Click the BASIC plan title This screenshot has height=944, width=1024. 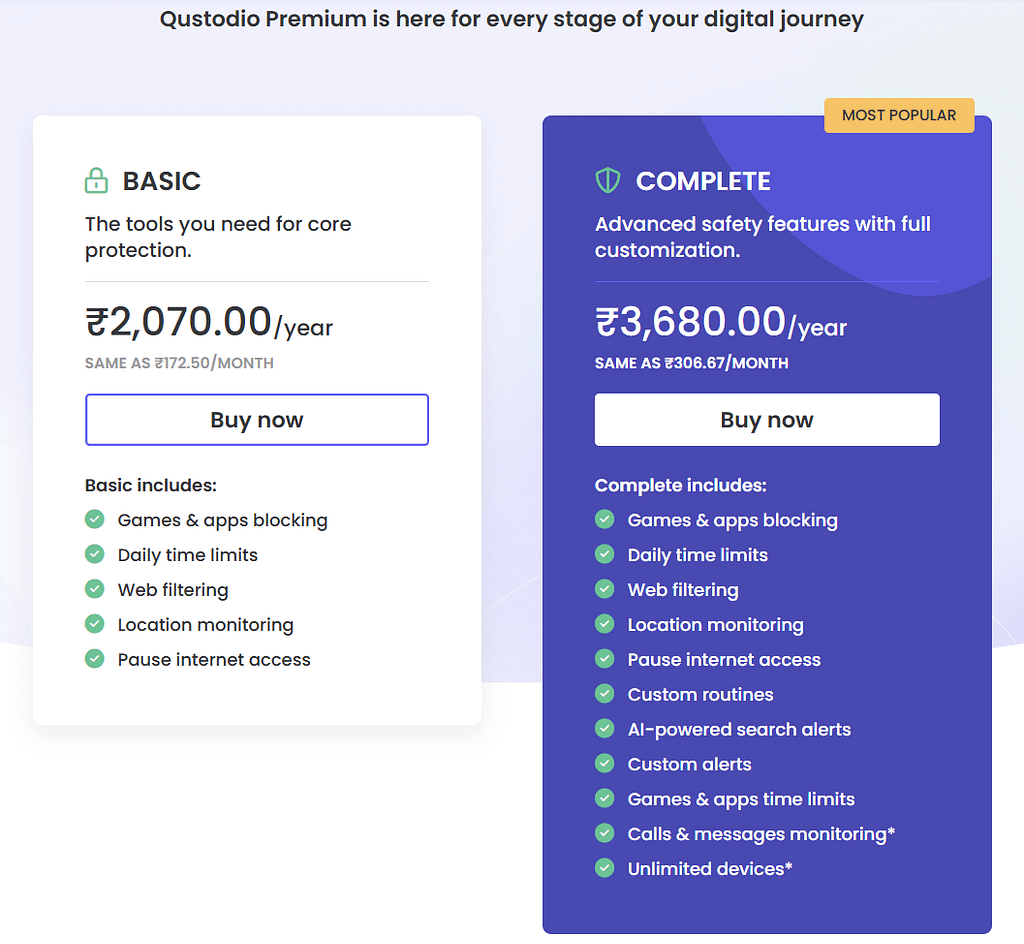(x=161, y=181)
